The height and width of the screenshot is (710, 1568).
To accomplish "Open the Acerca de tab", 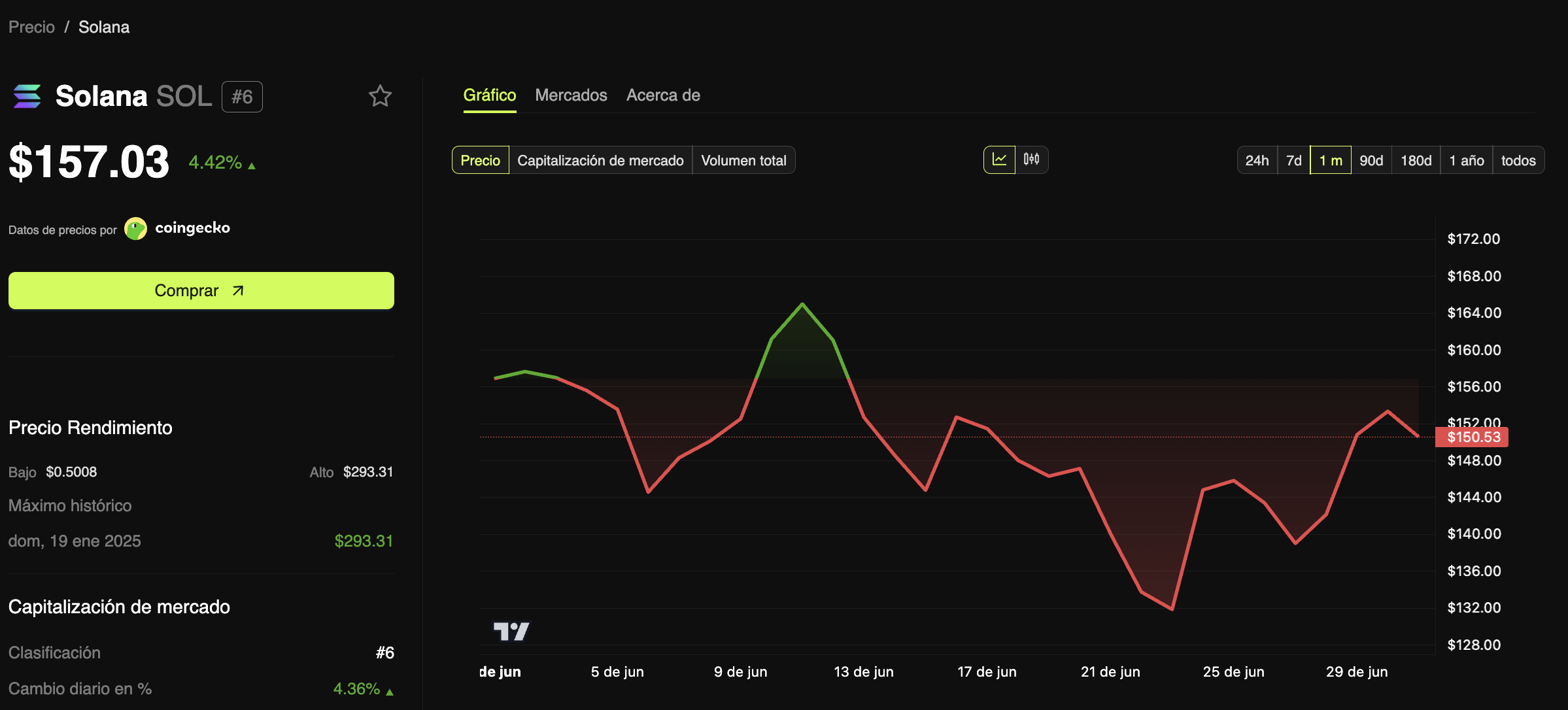I will point(663,95).
